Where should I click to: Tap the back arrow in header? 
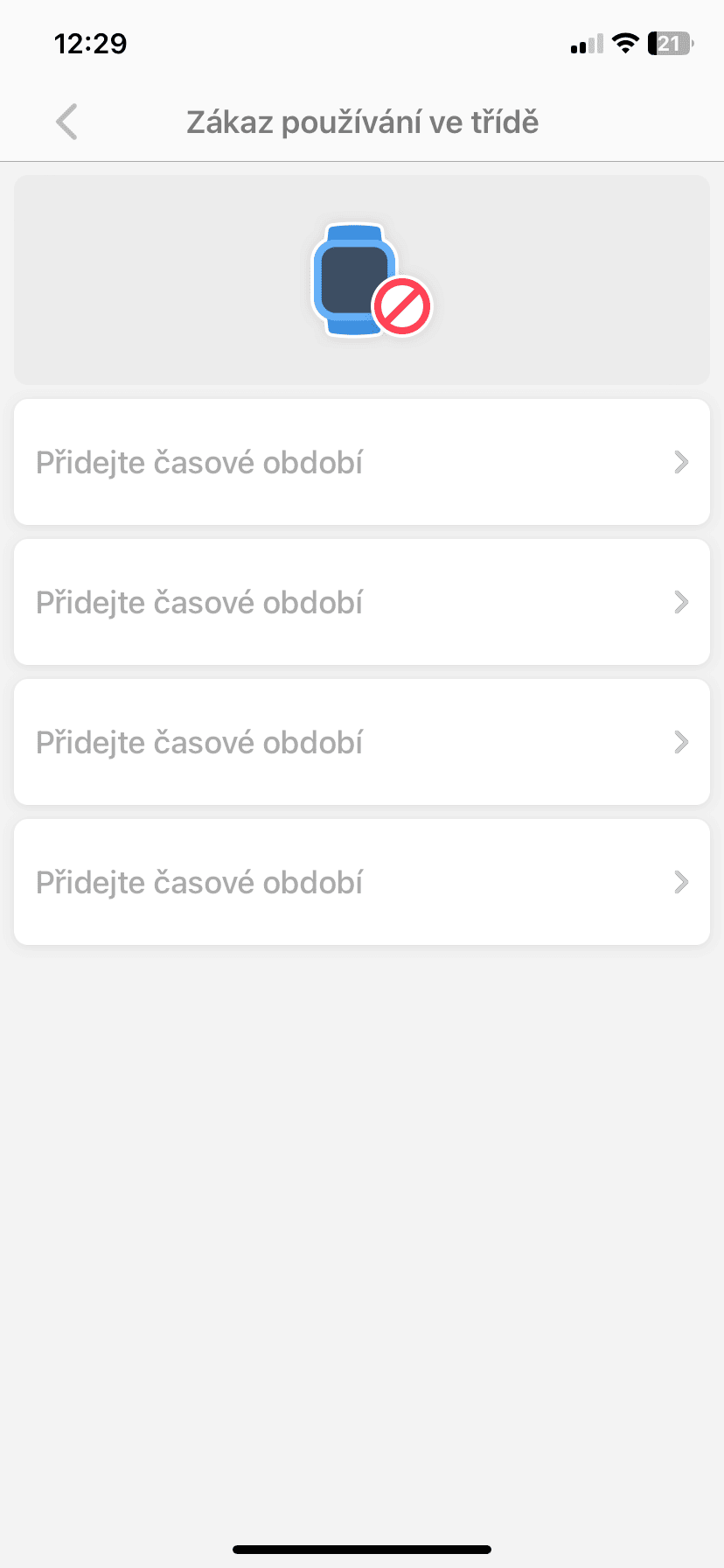click(66, 122)
